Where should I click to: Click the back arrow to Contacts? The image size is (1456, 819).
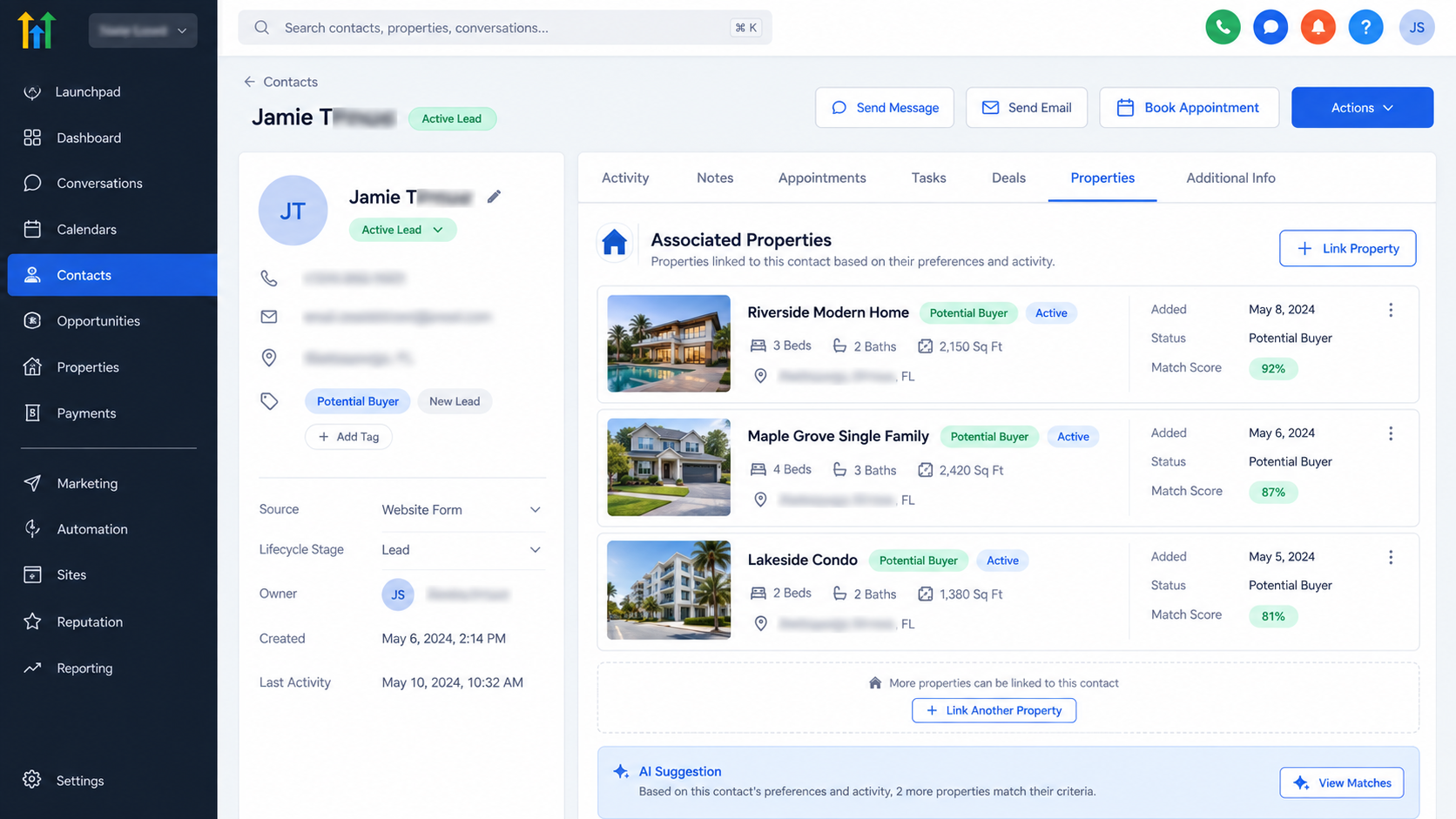pos(250,82)
